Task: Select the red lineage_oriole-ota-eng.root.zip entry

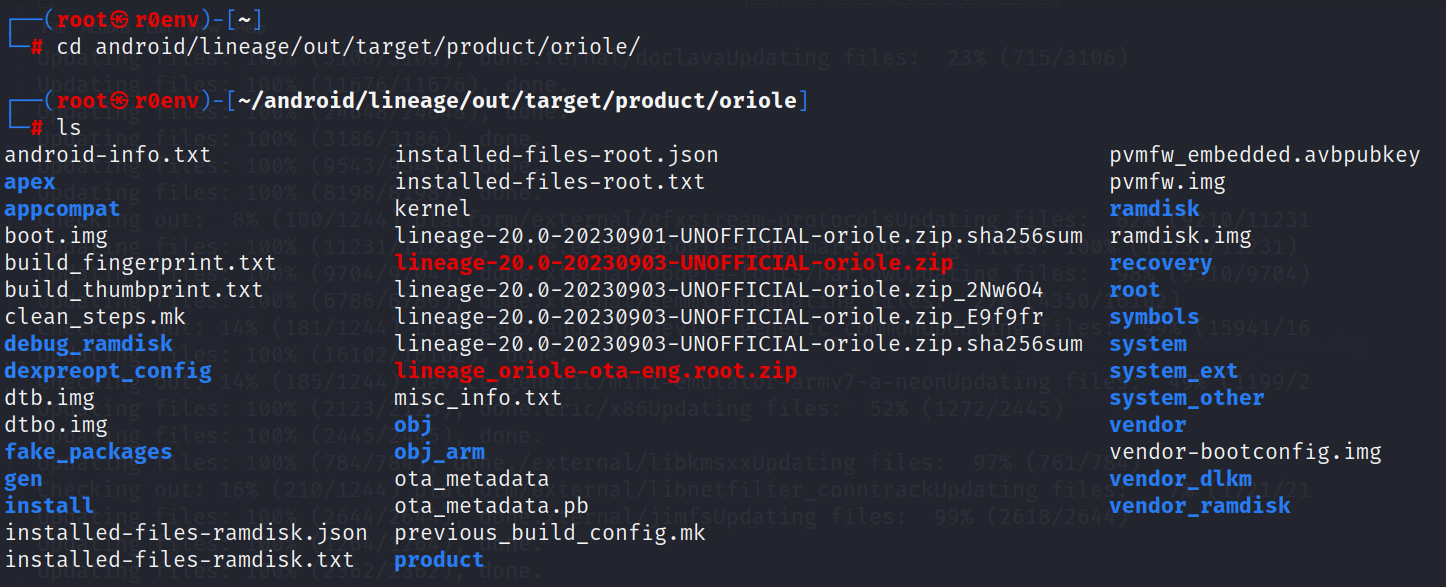Action: (x=595, y=371)
